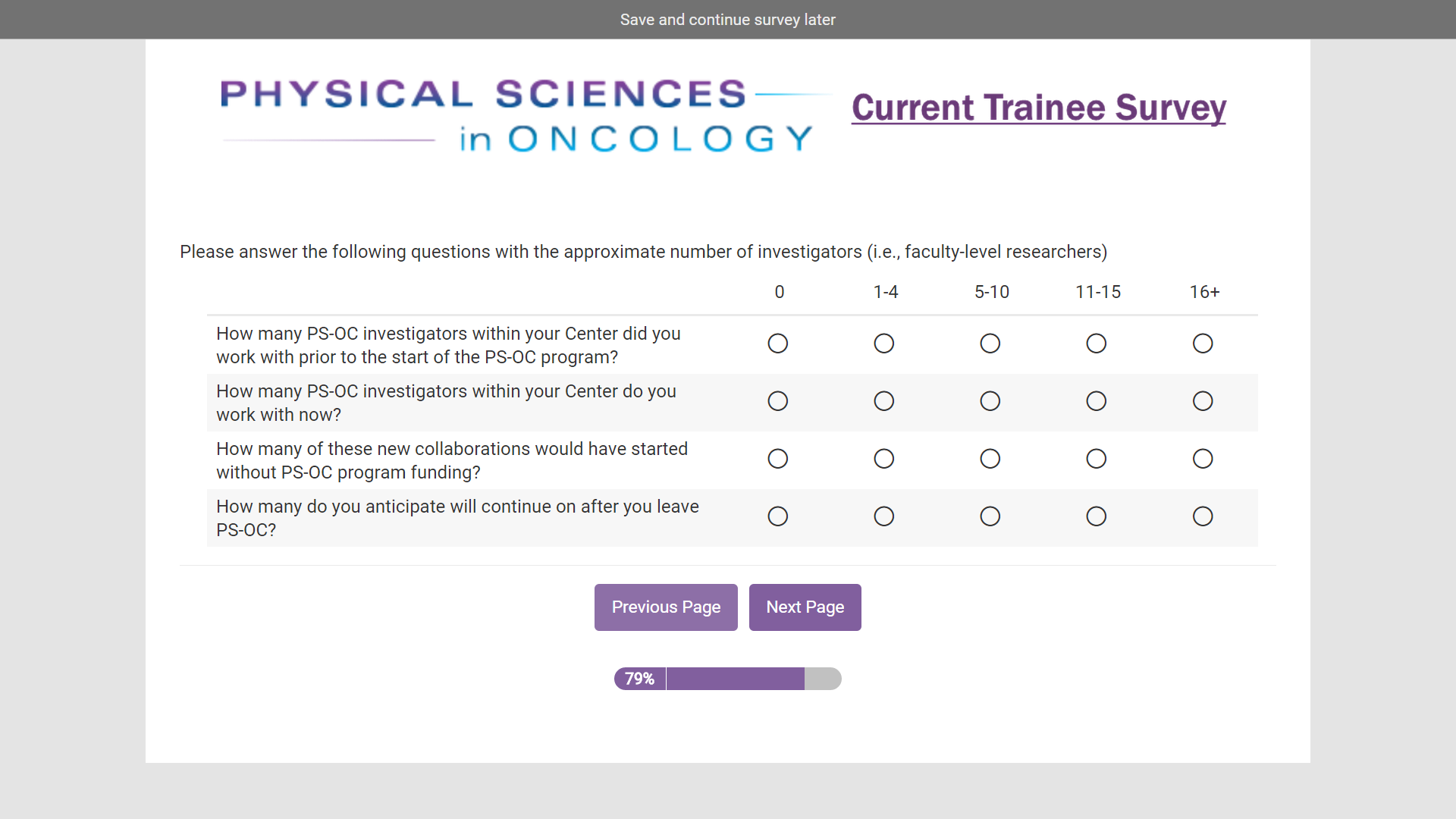Pick 1-4 for collaborations started without funding
Viewport: 1456px width, 819px height.
[x=884, y=459]
